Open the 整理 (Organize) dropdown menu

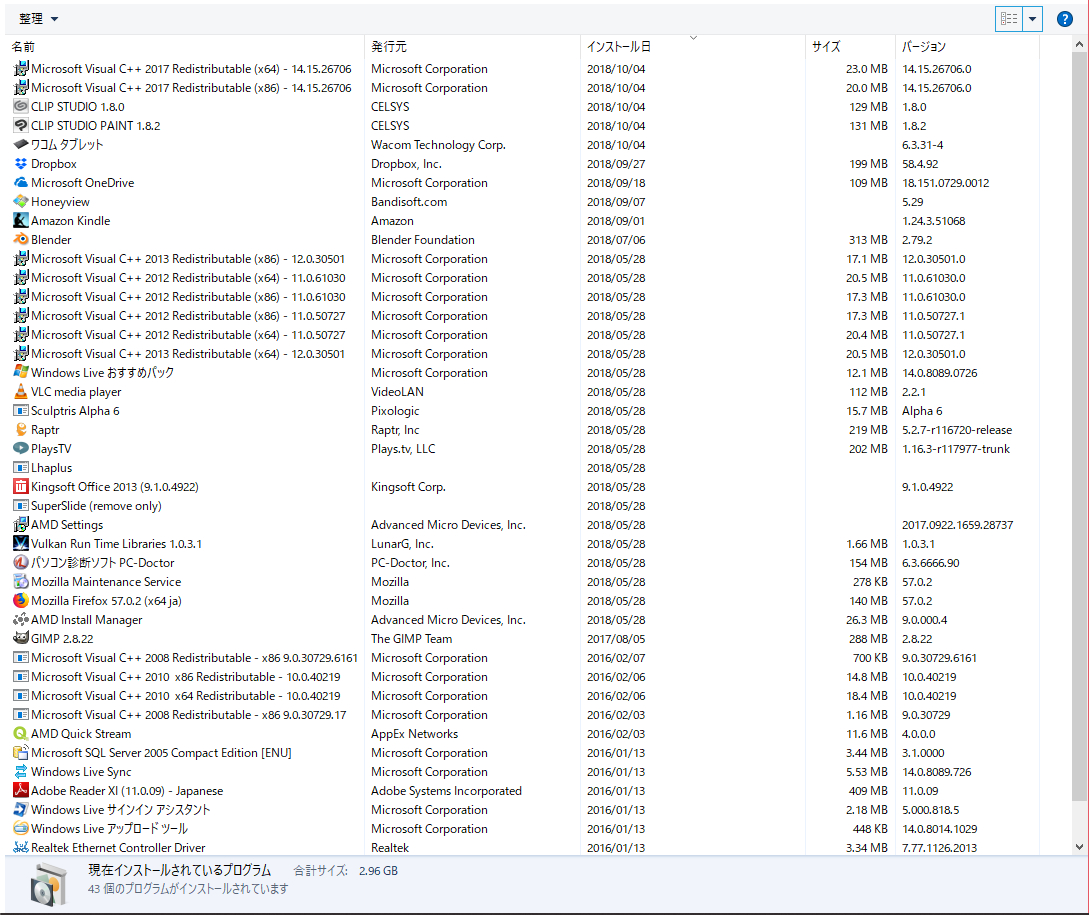(x=38, y=19)
